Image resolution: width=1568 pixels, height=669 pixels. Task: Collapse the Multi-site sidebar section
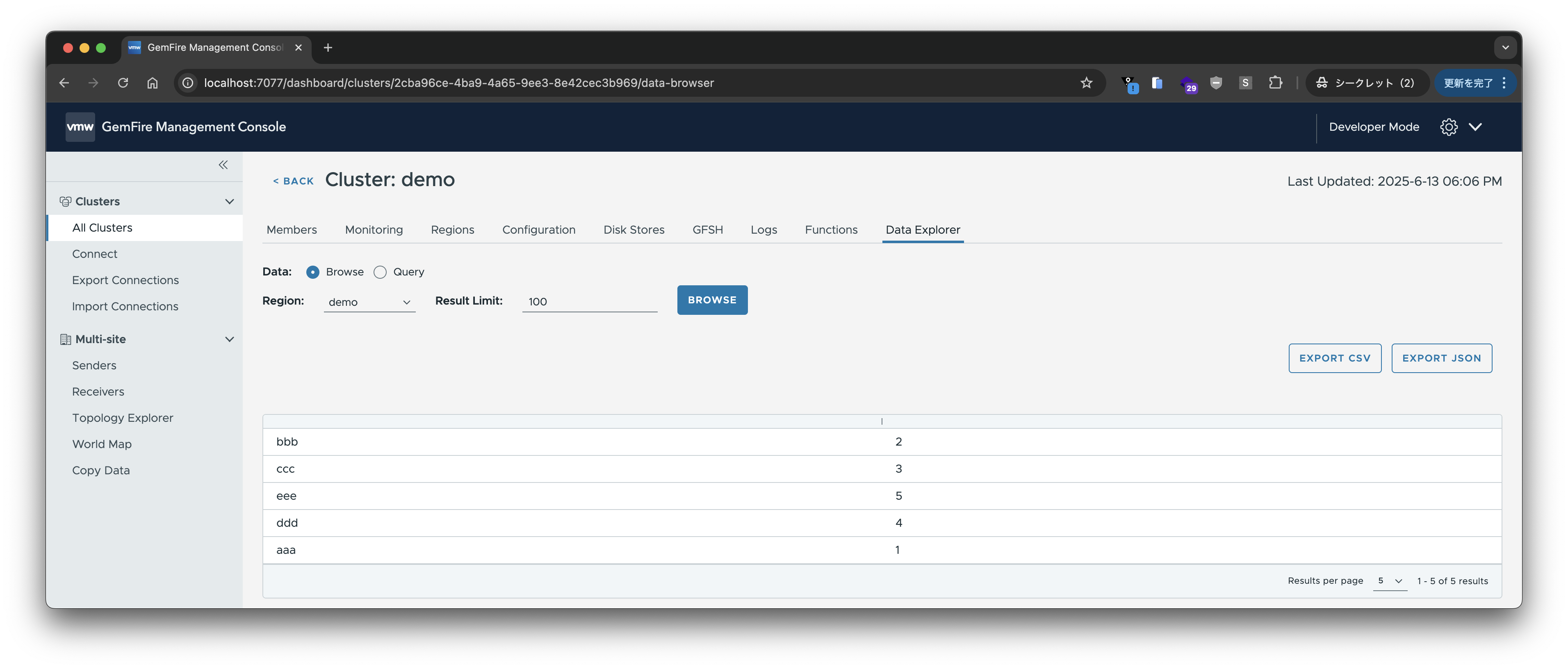[x=229, y=339]
